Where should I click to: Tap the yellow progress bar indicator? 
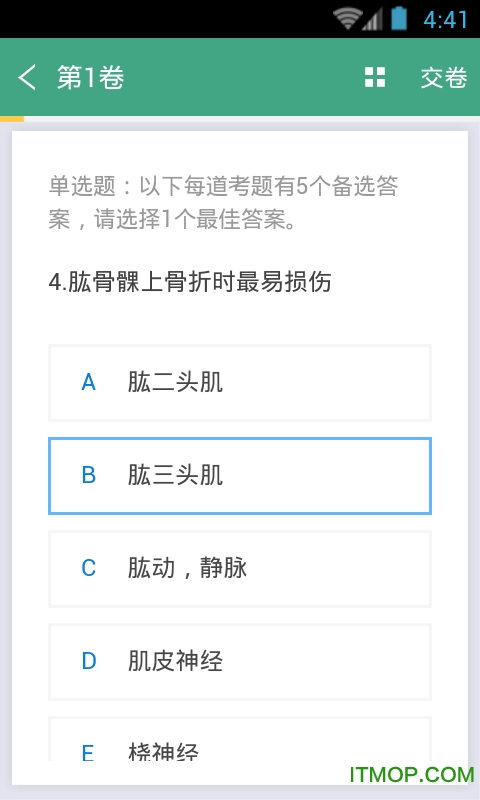(12, 119)
